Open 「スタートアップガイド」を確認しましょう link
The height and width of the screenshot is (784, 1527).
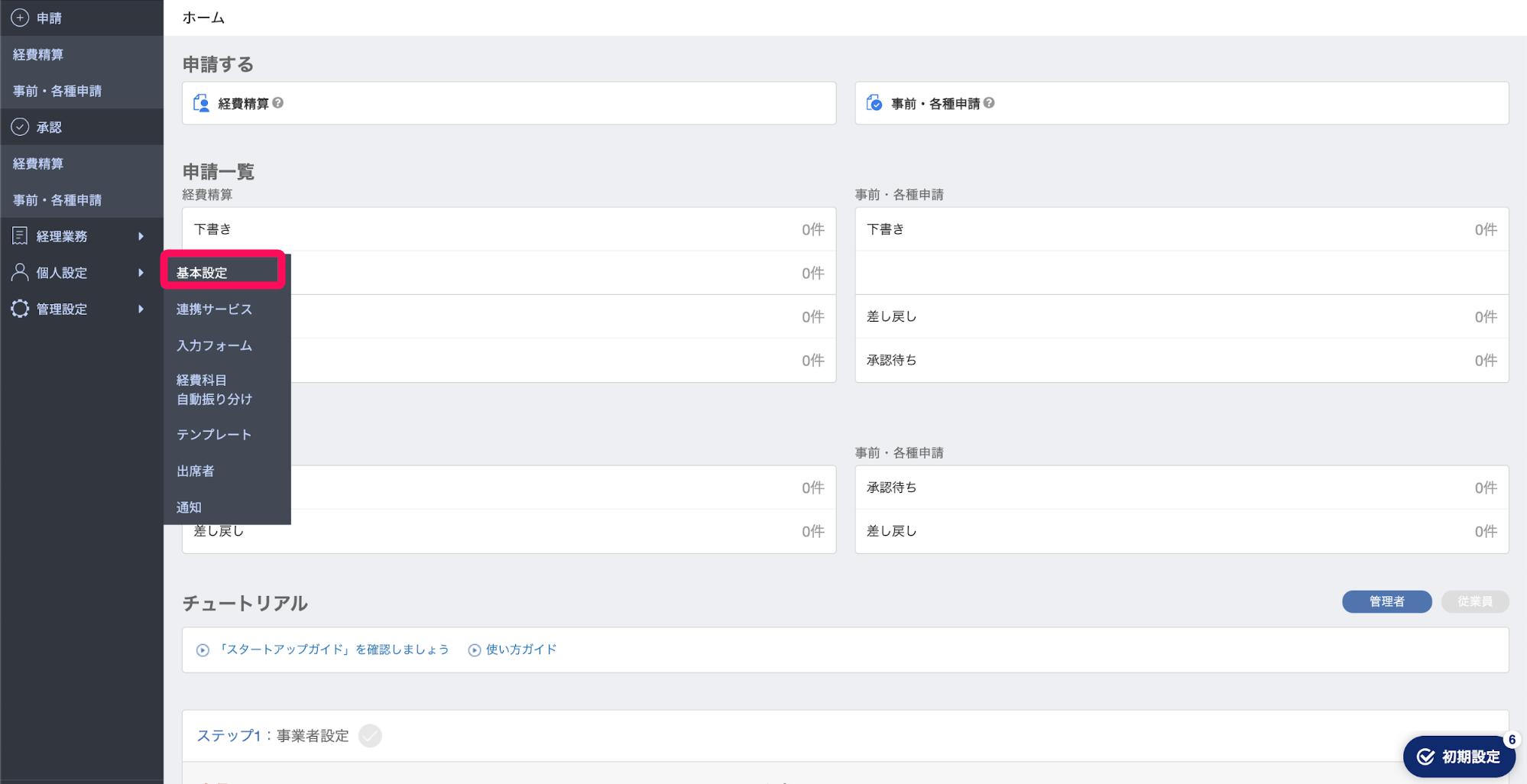pos(333,650)
